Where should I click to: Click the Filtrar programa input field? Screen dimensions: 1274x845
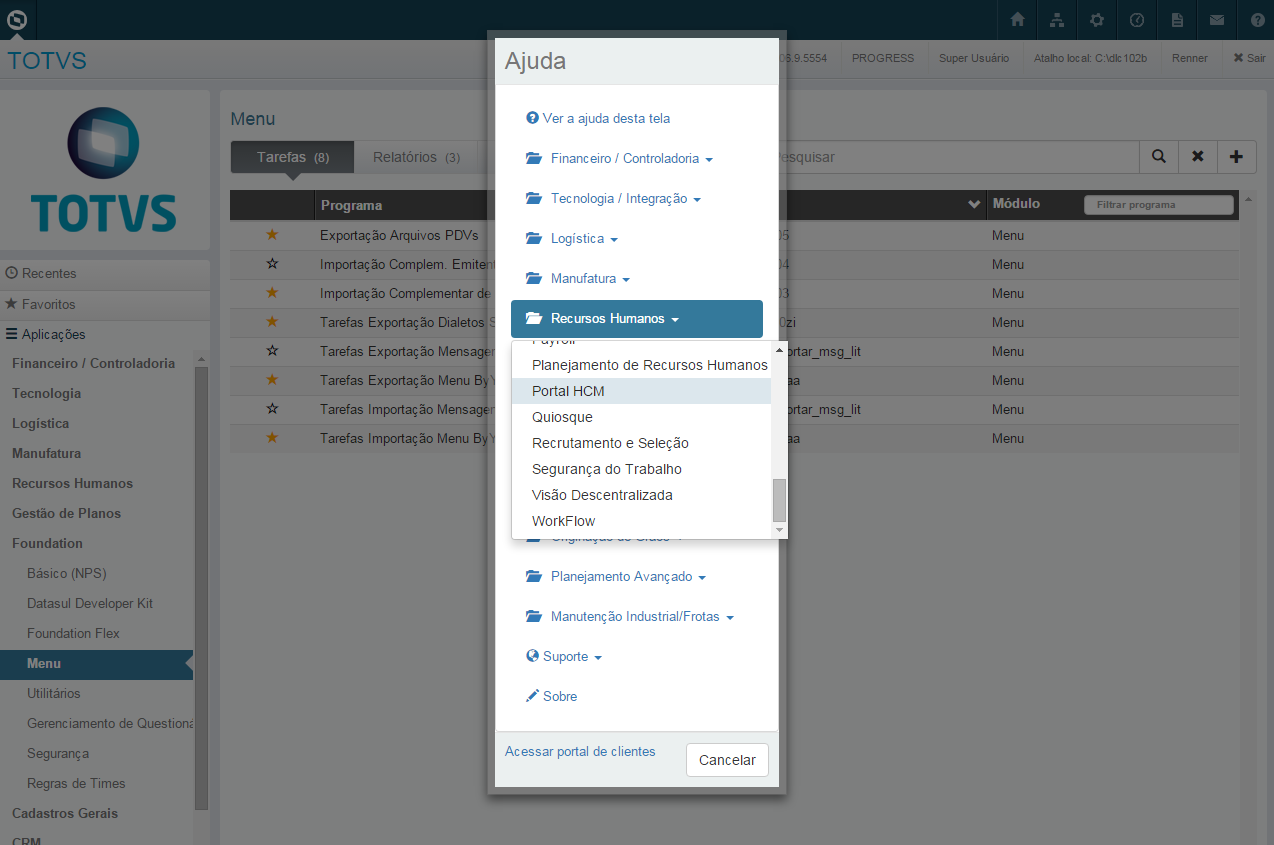1159,204
